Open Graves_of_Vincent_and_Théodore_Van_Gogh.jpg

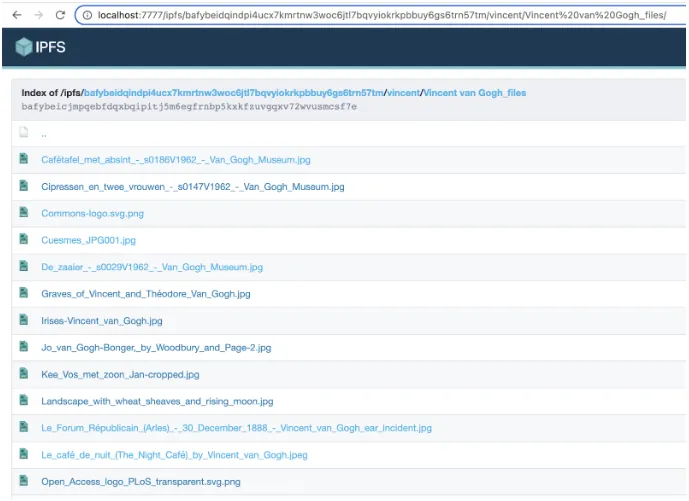[145, 294]
